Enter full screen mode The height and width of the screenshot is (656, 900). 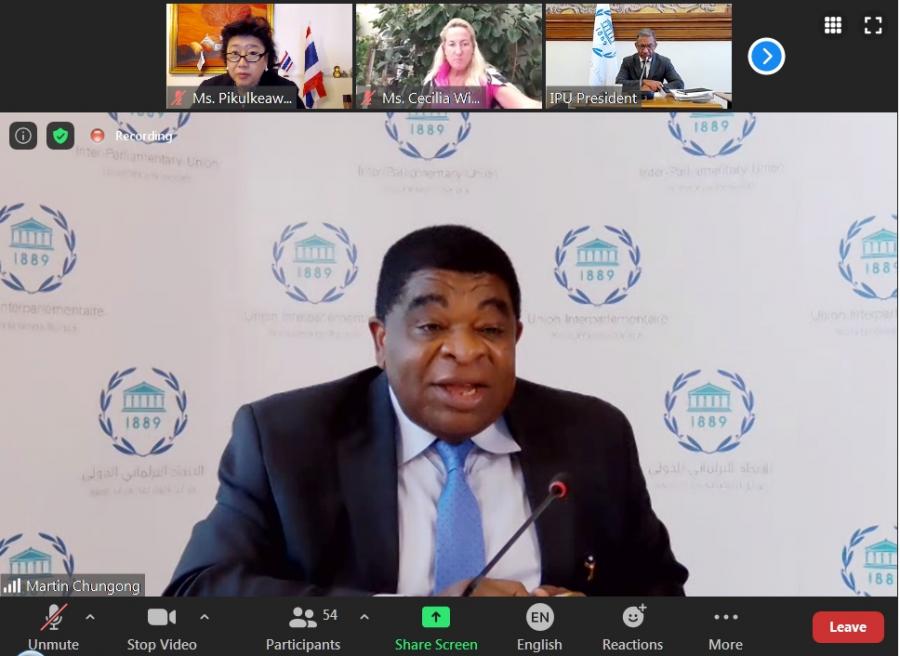click(873, 26)
